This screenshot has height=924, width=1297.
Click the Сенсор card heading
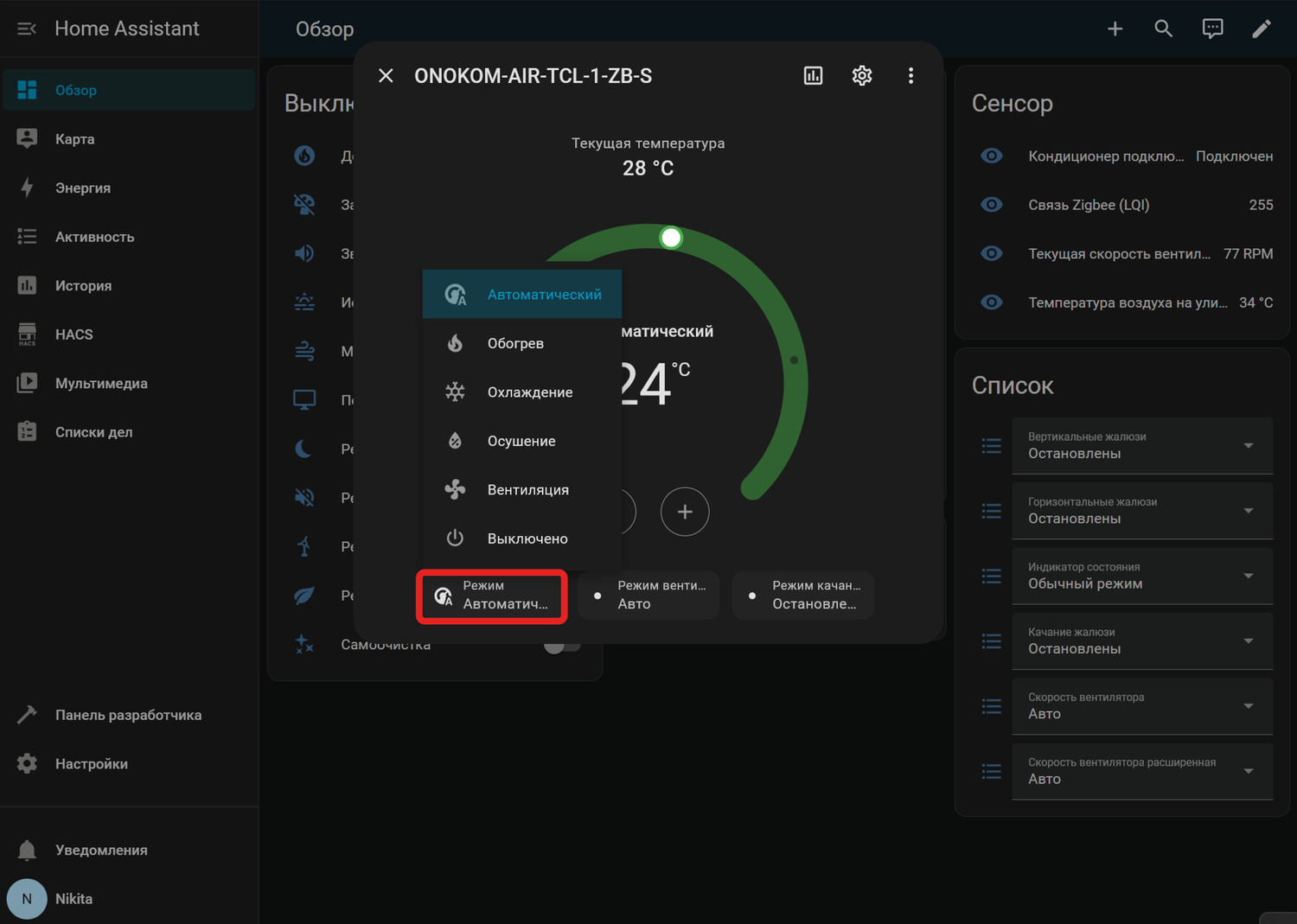(1013, 104)
